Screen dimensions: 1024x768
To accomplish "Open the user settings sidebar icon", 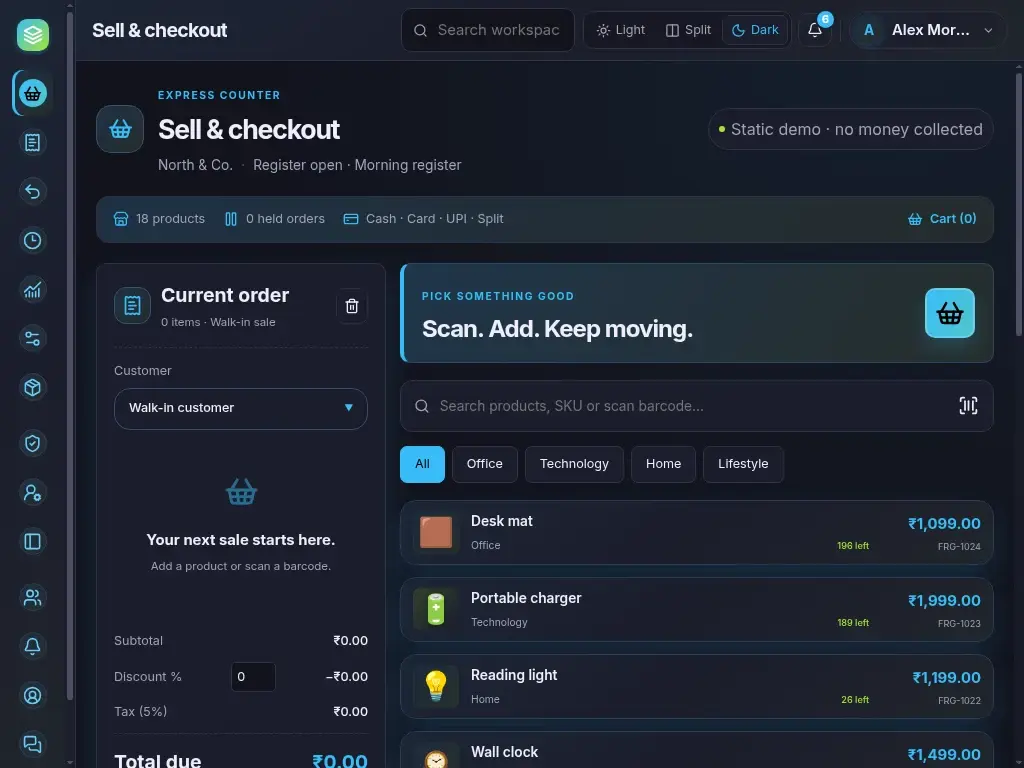I will tap(33, 492).
